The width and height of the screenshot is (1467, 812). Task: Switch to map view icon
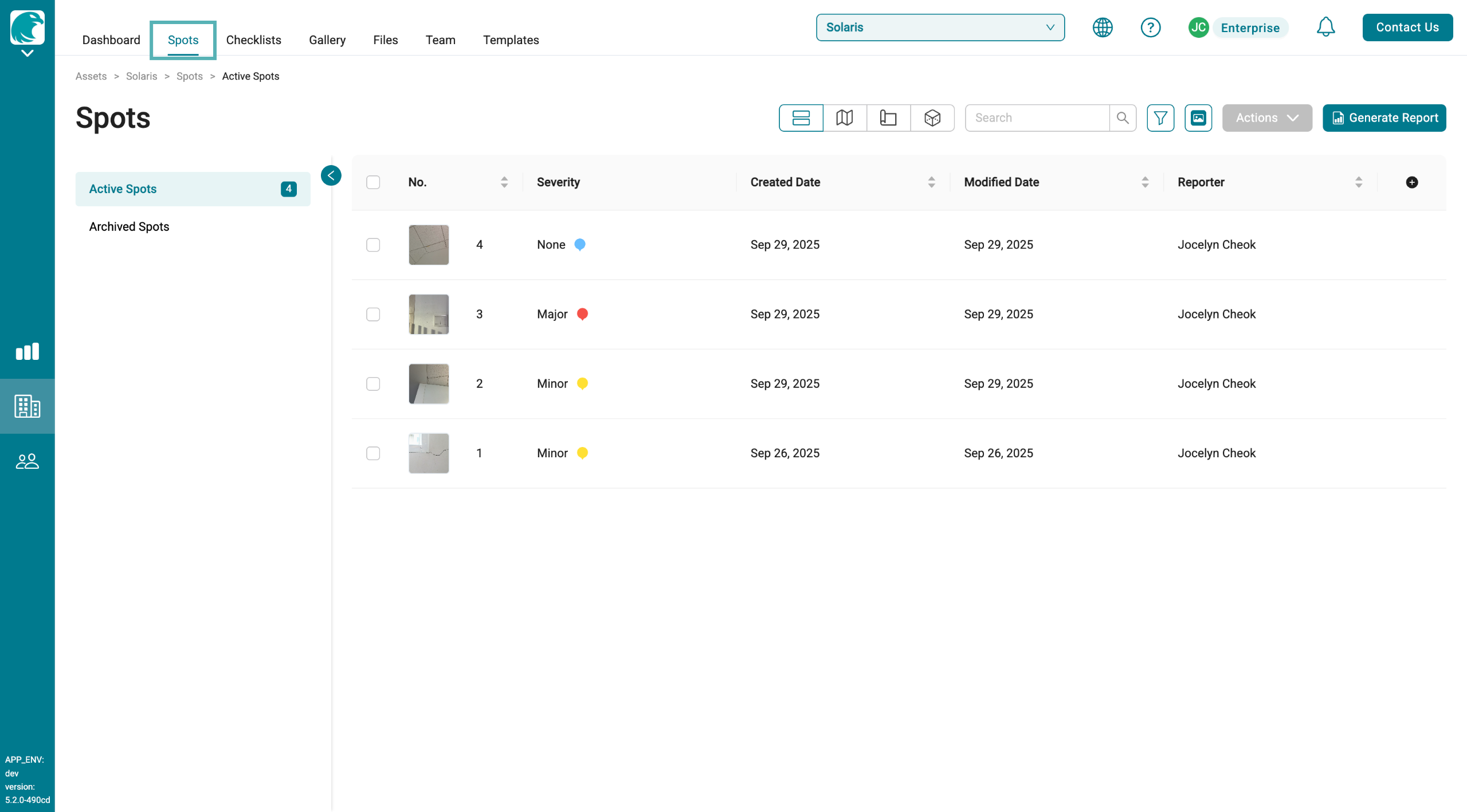point(844,118)
